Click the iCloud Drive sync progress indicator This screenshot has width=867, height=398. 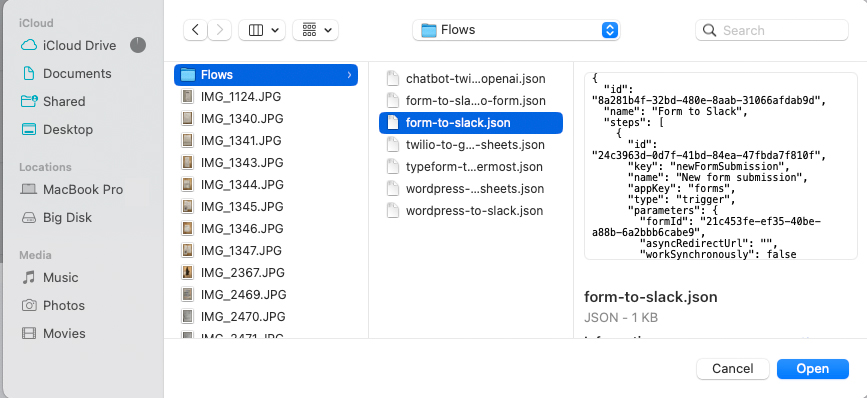tap(138, 45)
